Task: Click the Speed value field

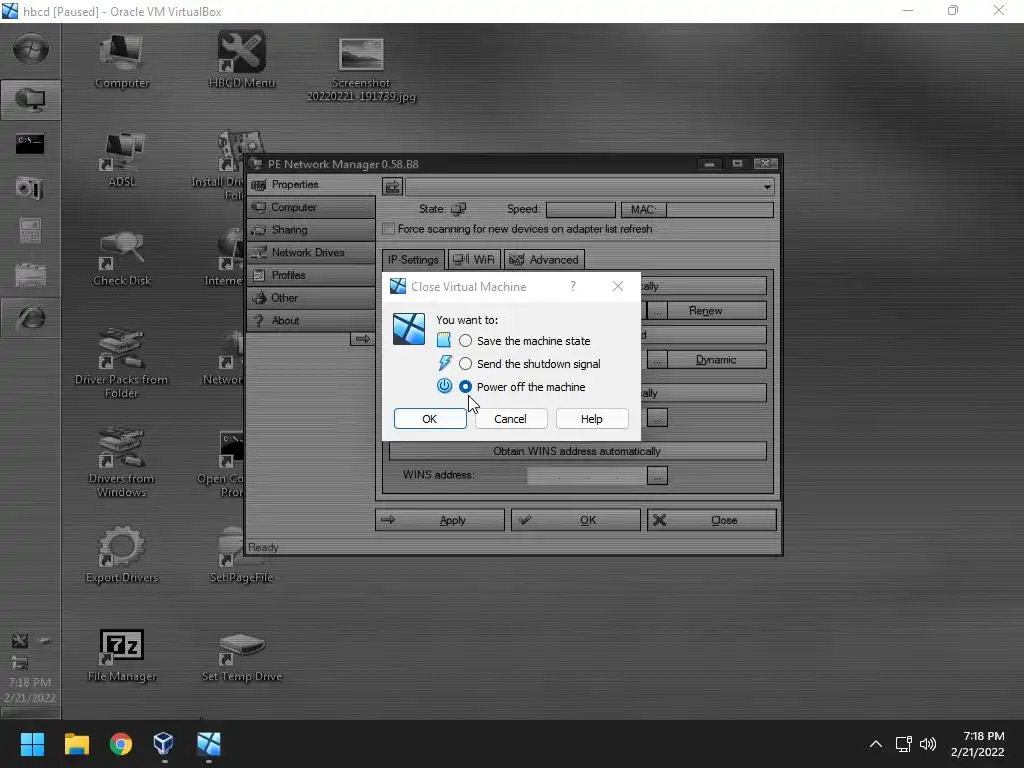Action: (x=581, y=210)
